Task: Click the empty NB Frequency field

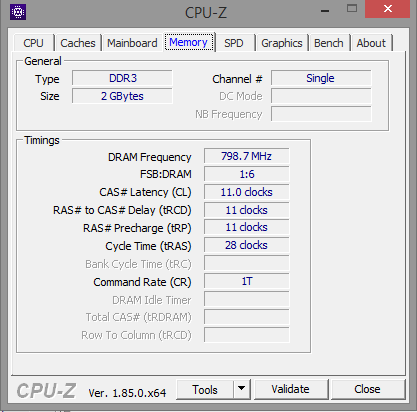Action: point(321,114)
